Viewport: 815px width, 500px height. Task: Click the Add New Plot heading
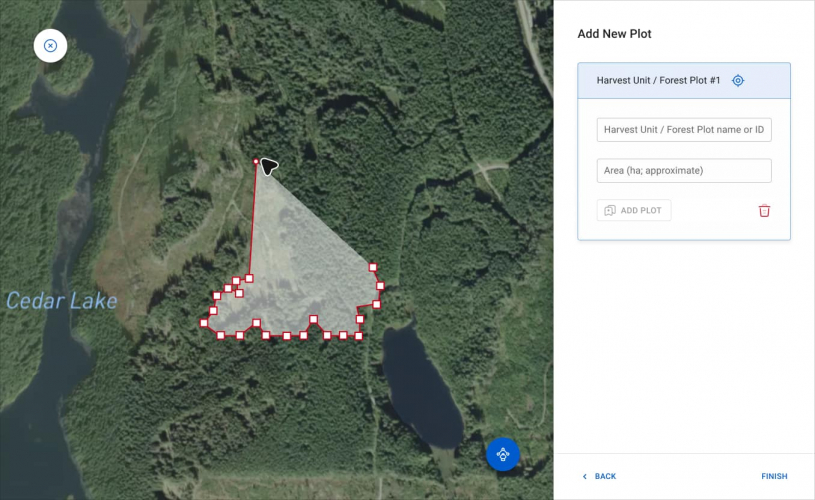click(x=614, y=34)
